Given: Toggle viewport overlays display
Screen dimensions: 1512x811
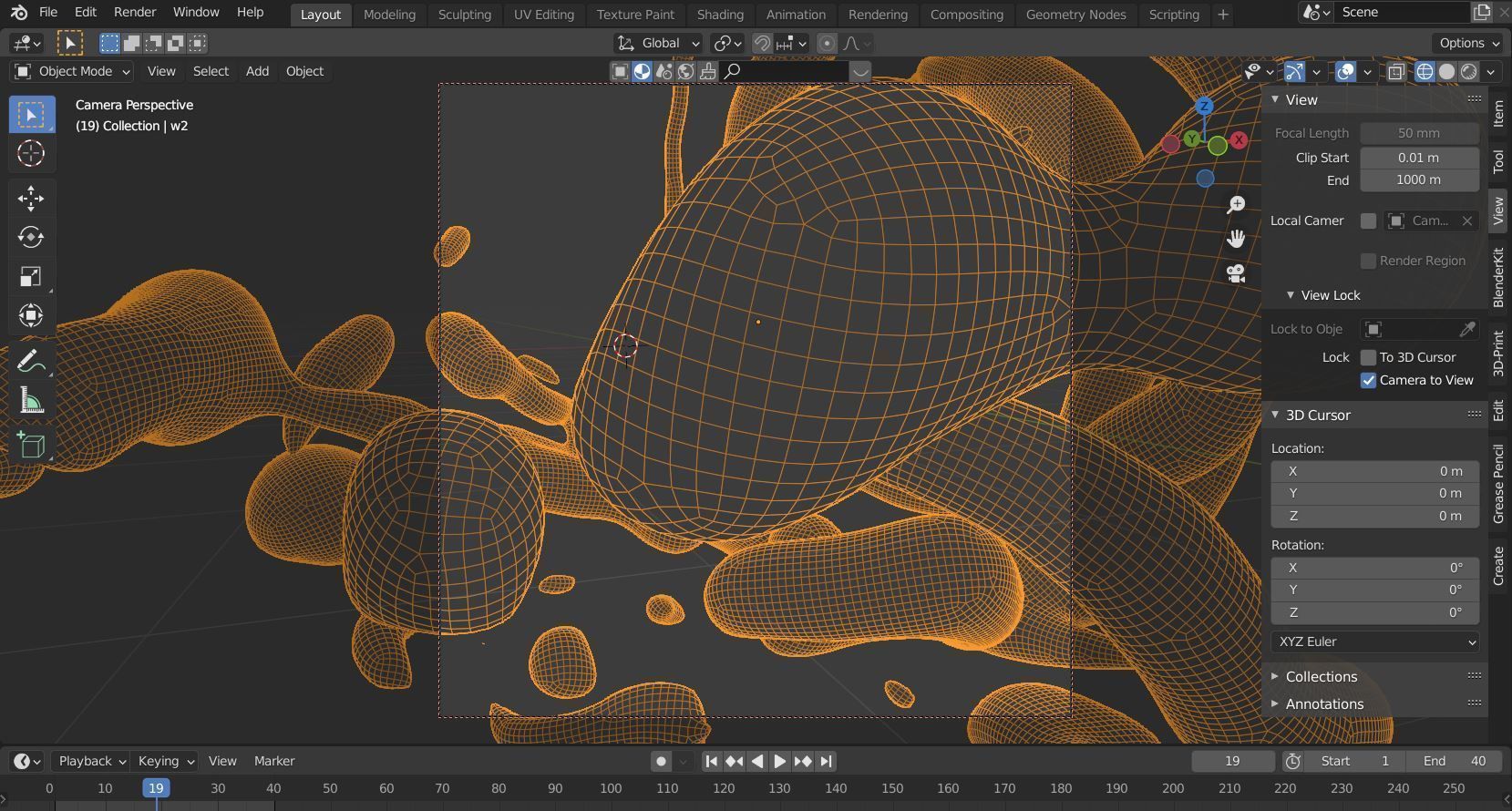Looking at the screenshot, I should click(x=1345, y=72).
